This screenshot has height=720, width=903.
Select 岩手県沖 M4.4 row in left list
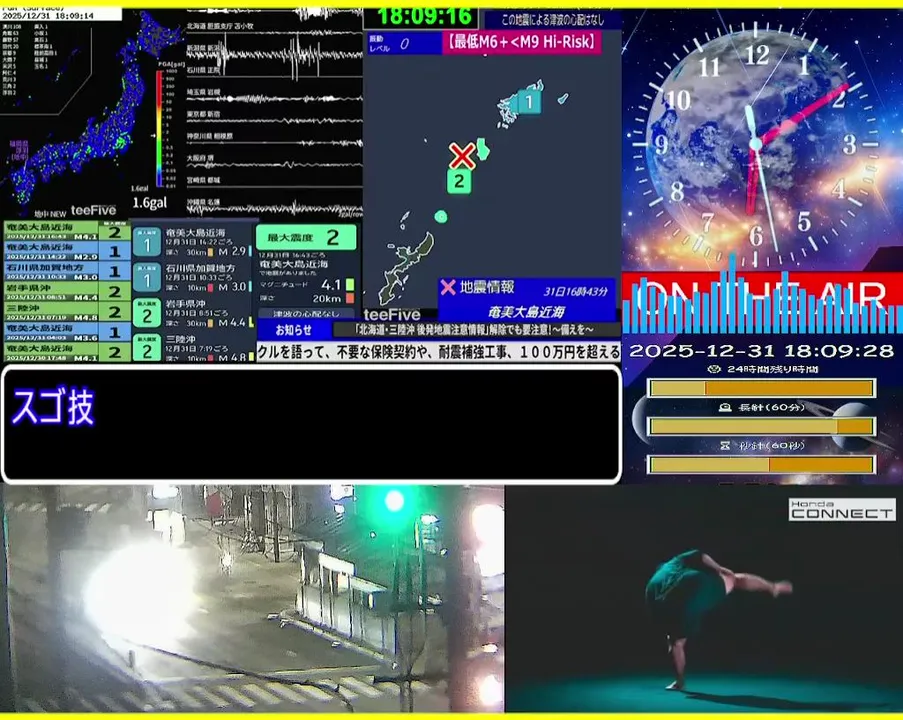(x=67, y=291)
